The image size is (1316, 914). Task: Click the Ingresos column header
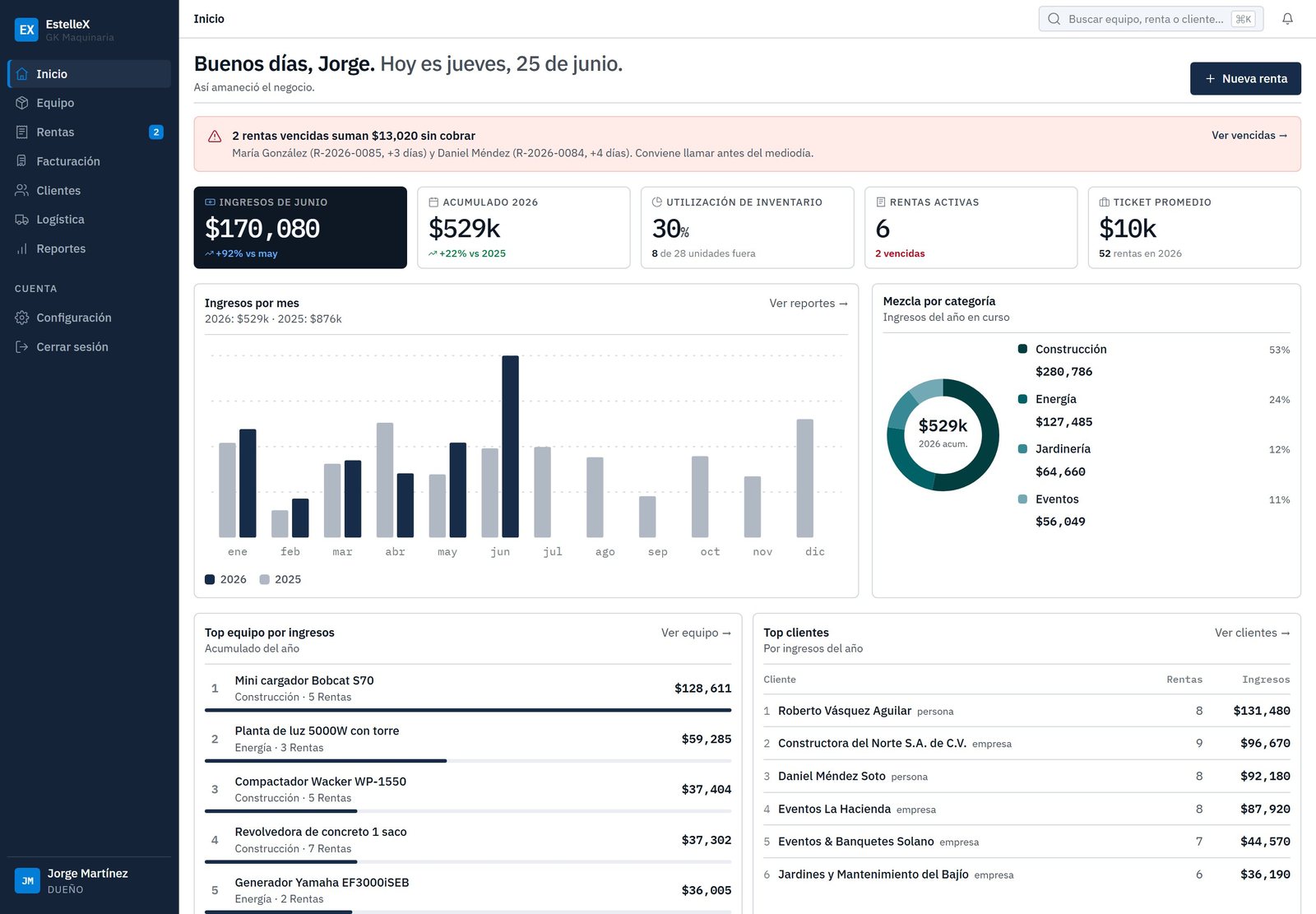1266,680
